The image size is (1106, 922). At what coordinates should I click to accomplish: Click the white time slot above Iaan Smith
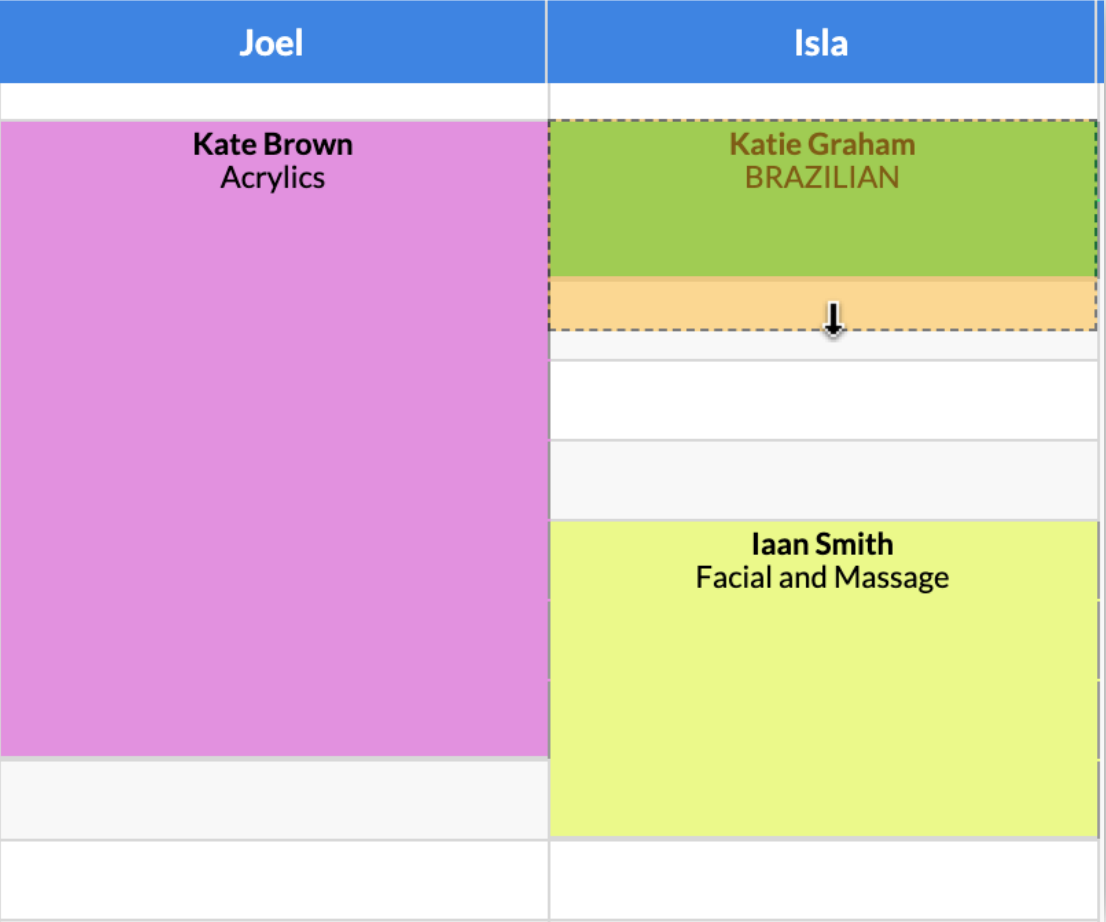(820, 400)
